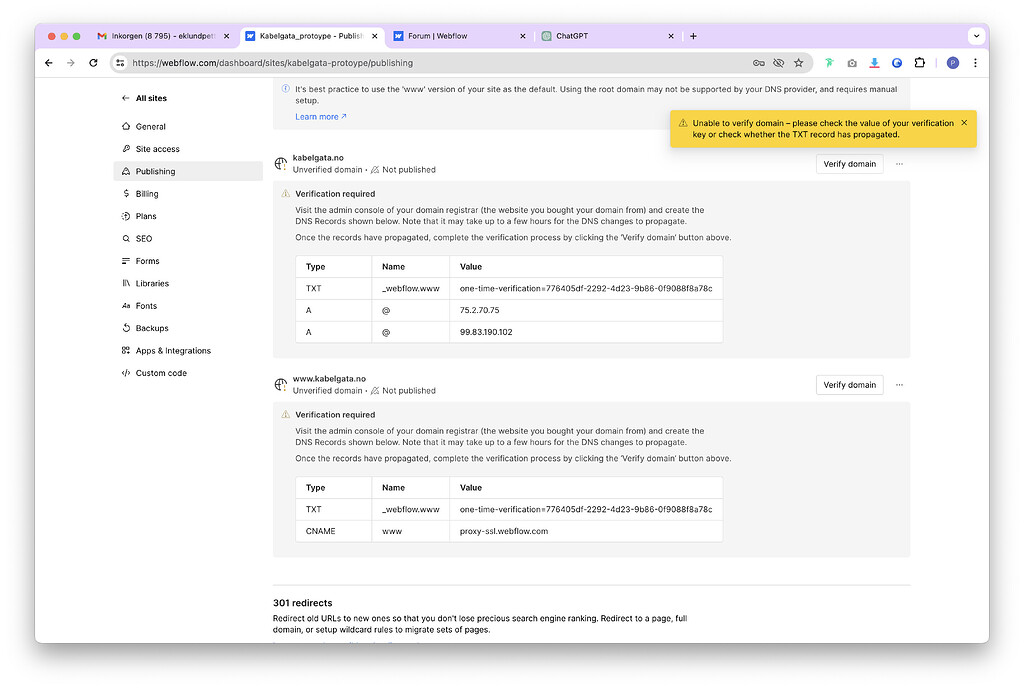The height and width of the screenshot is (689, 1024).
Task: Click the macOS green fullscreen window button
Action: (76, 36)
